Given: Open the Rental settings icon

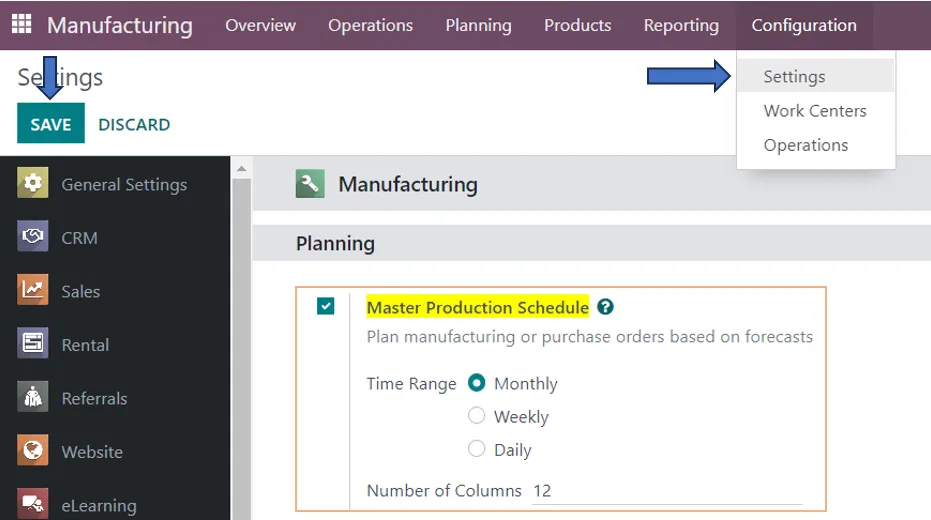Looking at the screenshot, I should [33, 343].
